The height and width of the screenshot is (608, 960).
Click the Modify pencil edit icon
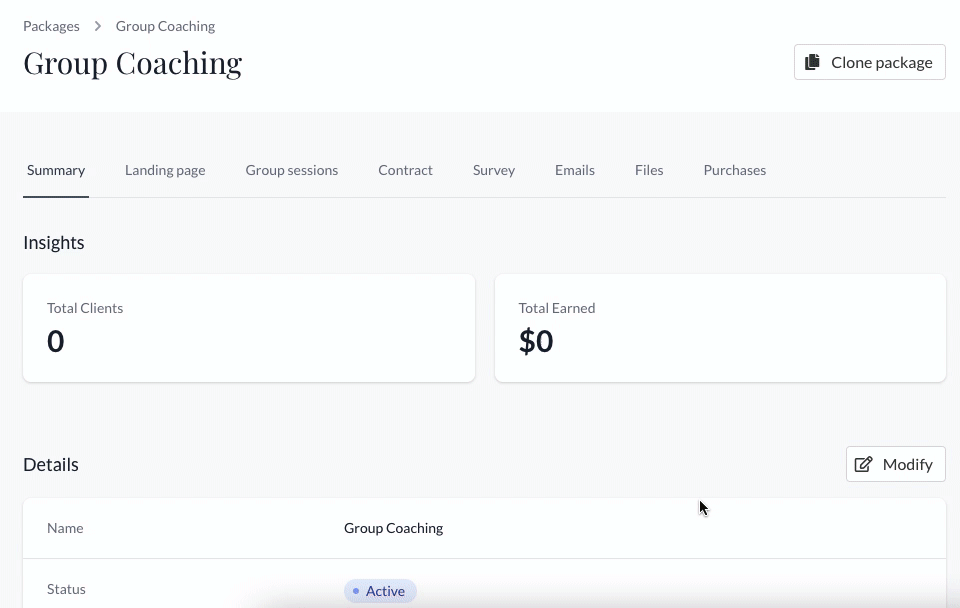(863, 464)
